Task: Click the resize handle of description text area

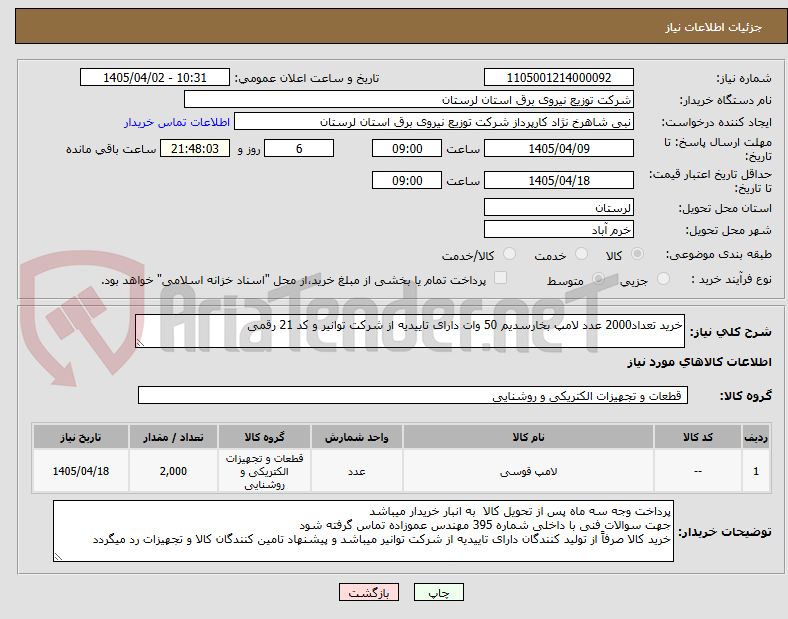Action: (140, 343)
